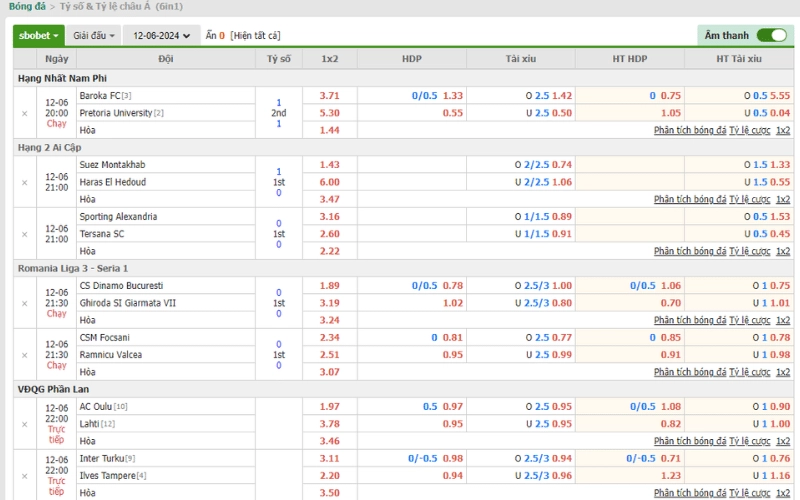Click 1x2 link in CSM Focsani row
Viewport: 800px width, 500px height.
point(783,372)
